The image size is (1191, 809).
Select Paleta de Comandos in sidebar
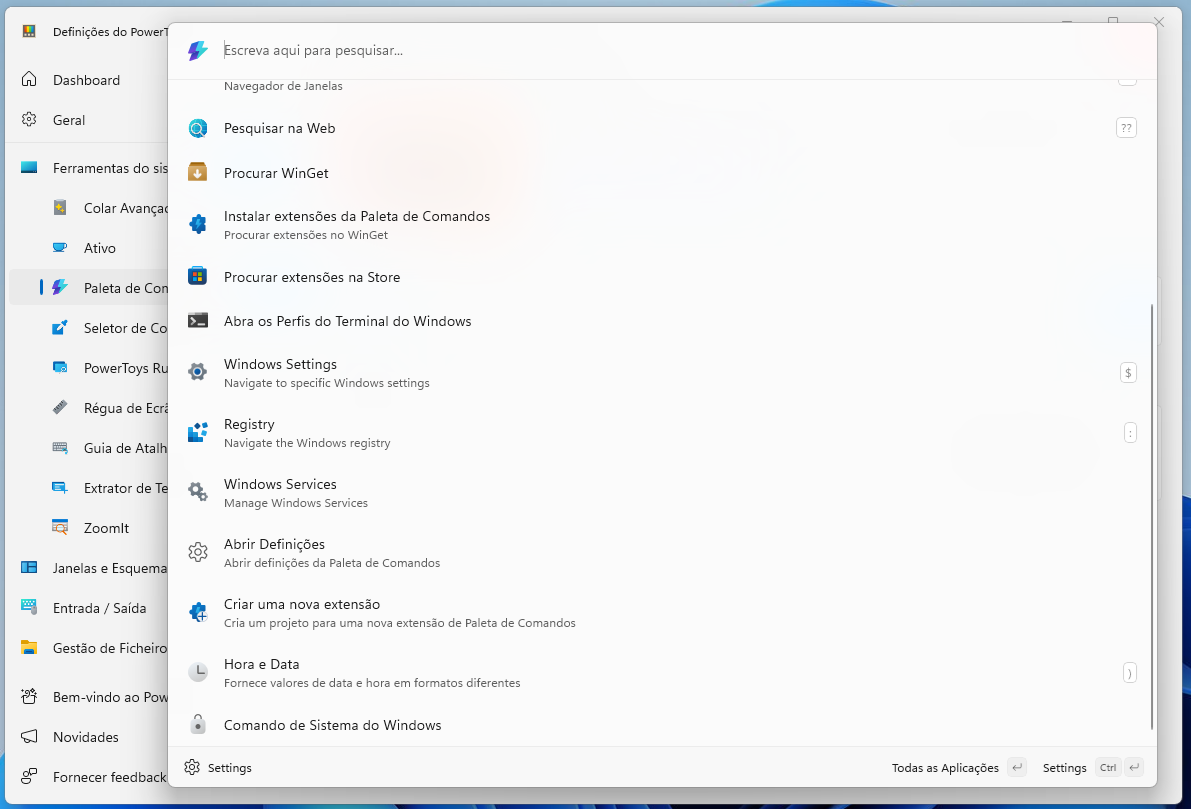click(88, 288)
